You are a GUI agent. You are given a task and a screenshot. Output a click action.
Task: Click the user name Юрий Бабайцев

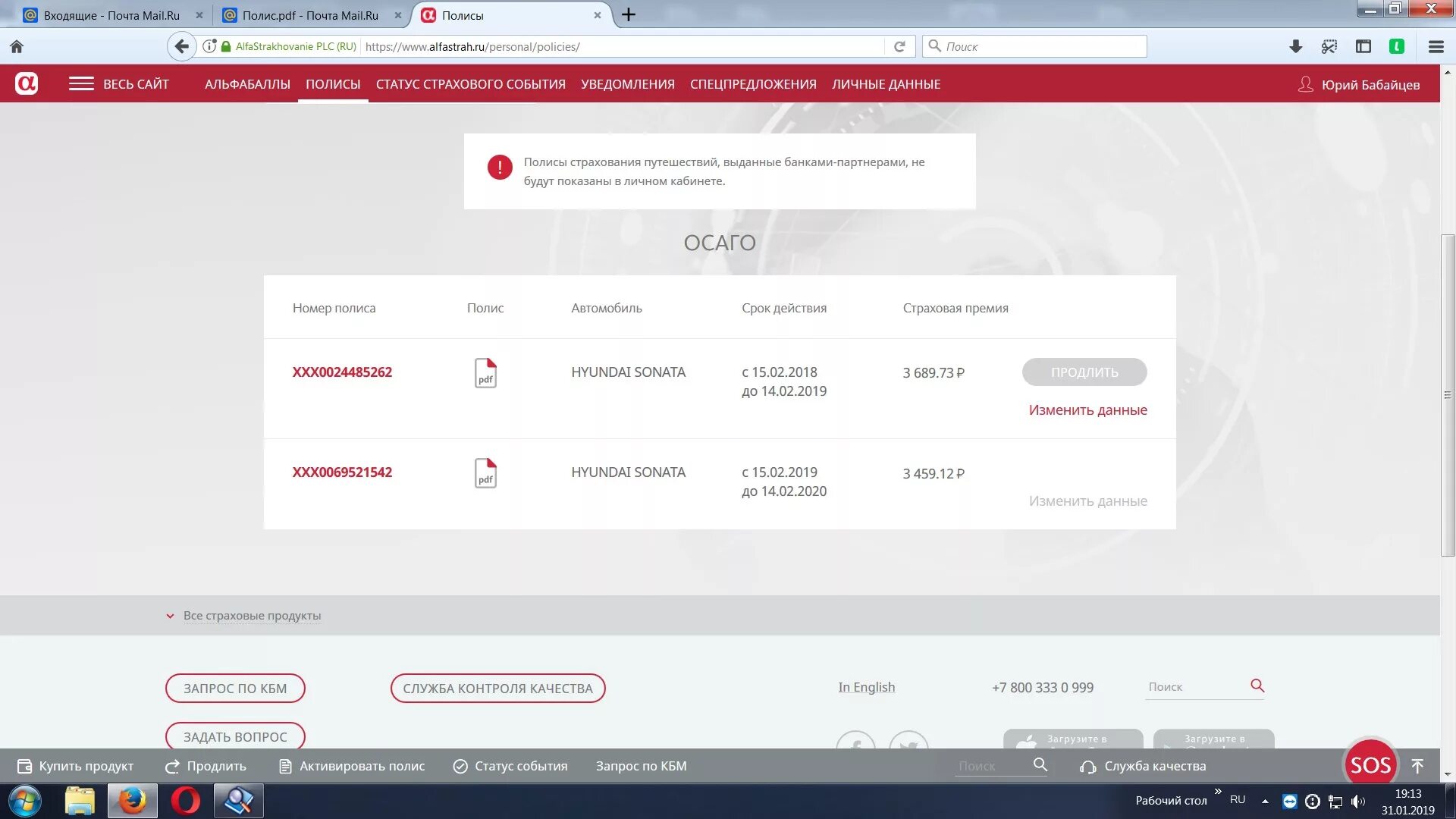(x=1370, y=85)
